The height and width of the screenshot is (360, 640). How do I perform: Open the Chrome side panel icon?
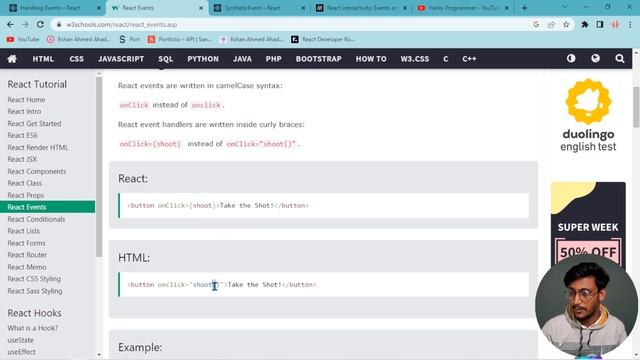(600, 24)
